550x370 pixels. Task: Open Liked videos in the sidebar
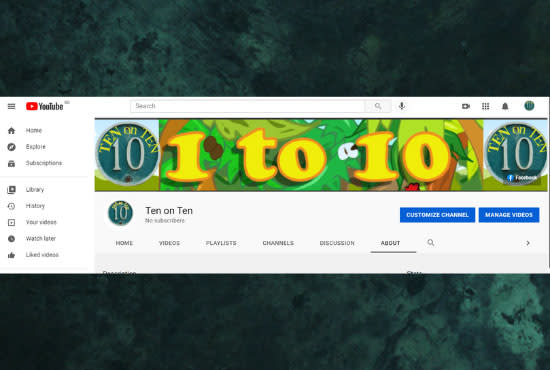coord(42,255)
